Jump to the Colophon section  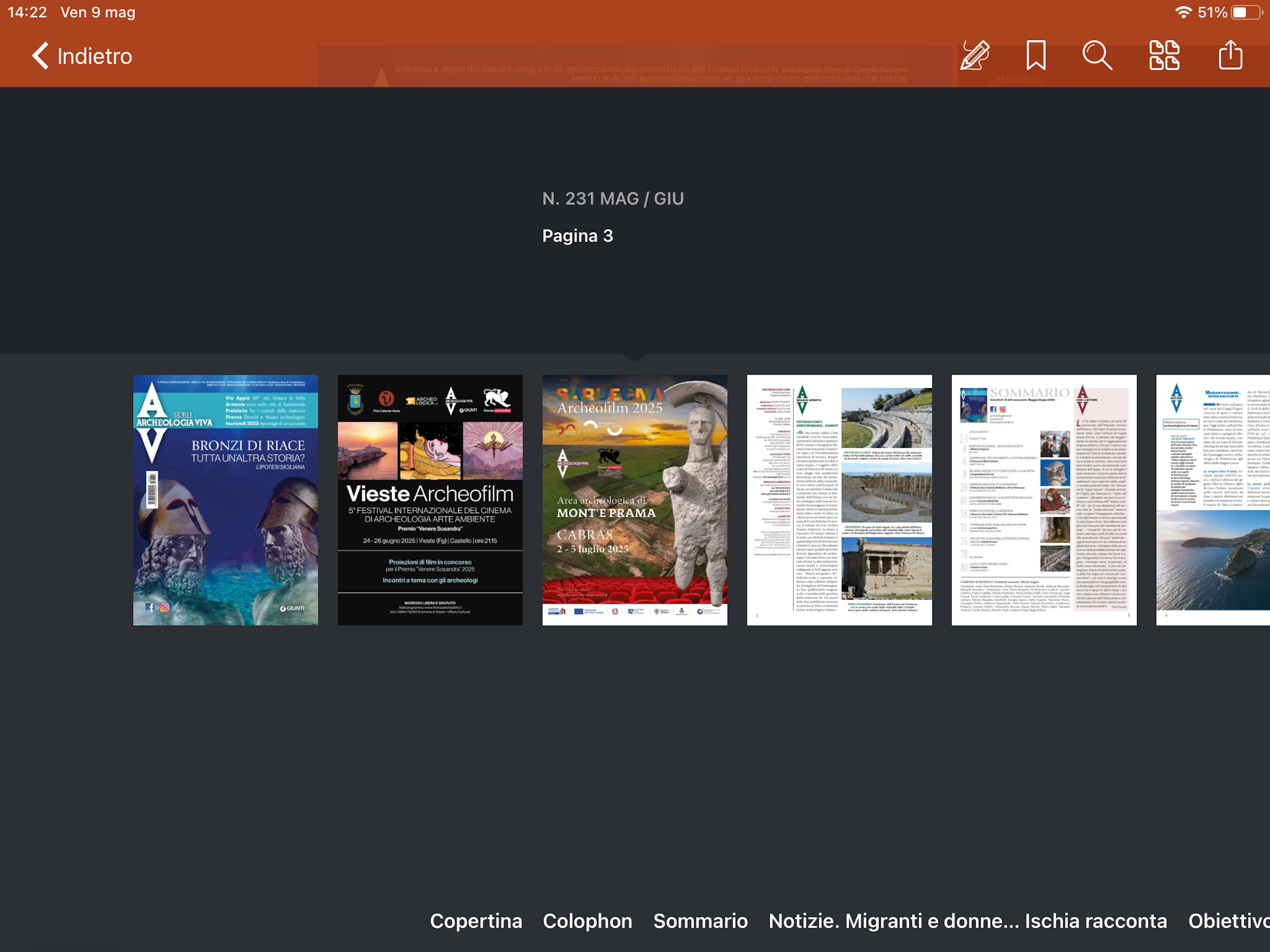tap(587, 921)
